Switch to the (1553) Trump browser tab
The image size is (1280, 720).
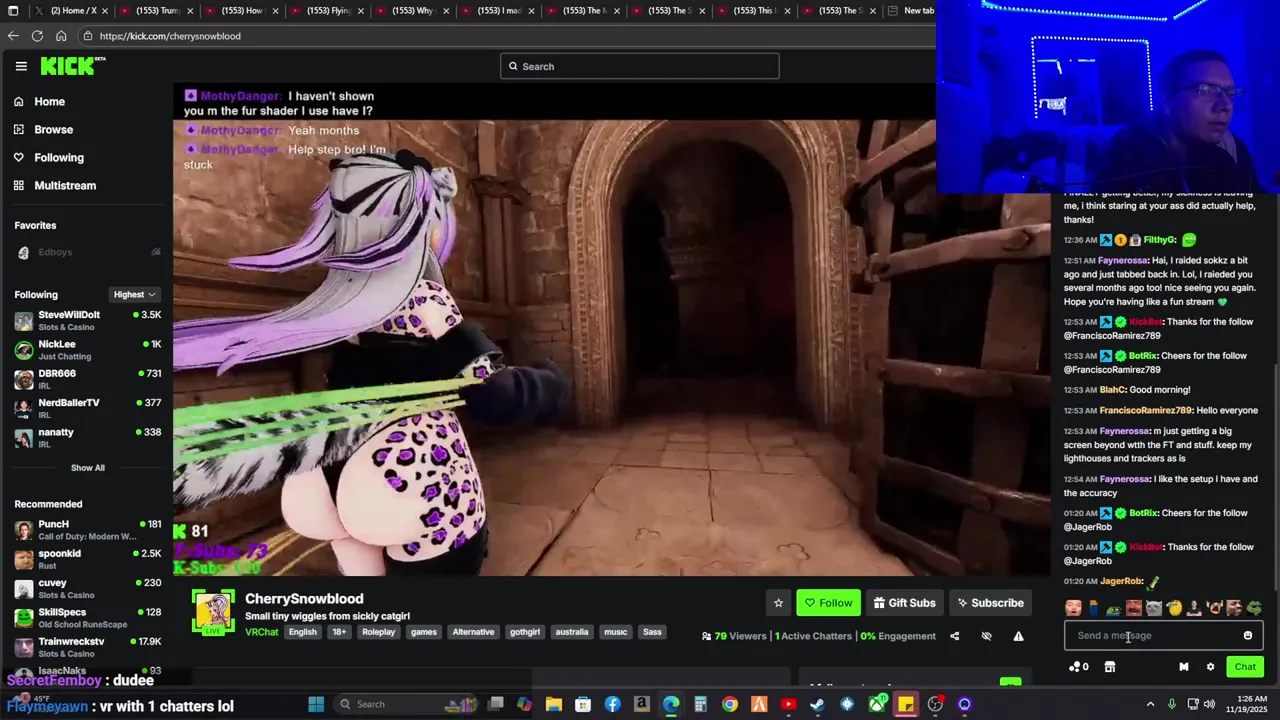point(157,11)
